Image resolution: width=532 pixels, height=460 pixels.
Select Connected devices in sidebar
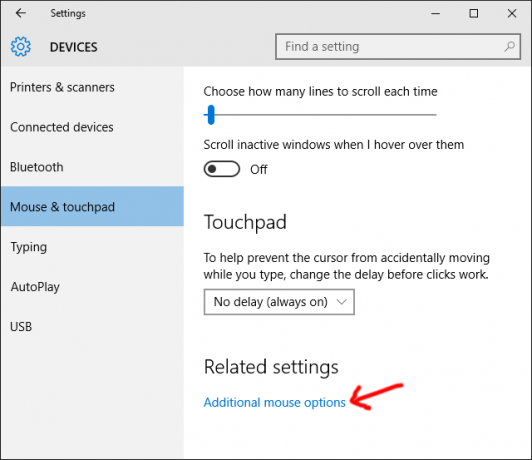point(62,127)
